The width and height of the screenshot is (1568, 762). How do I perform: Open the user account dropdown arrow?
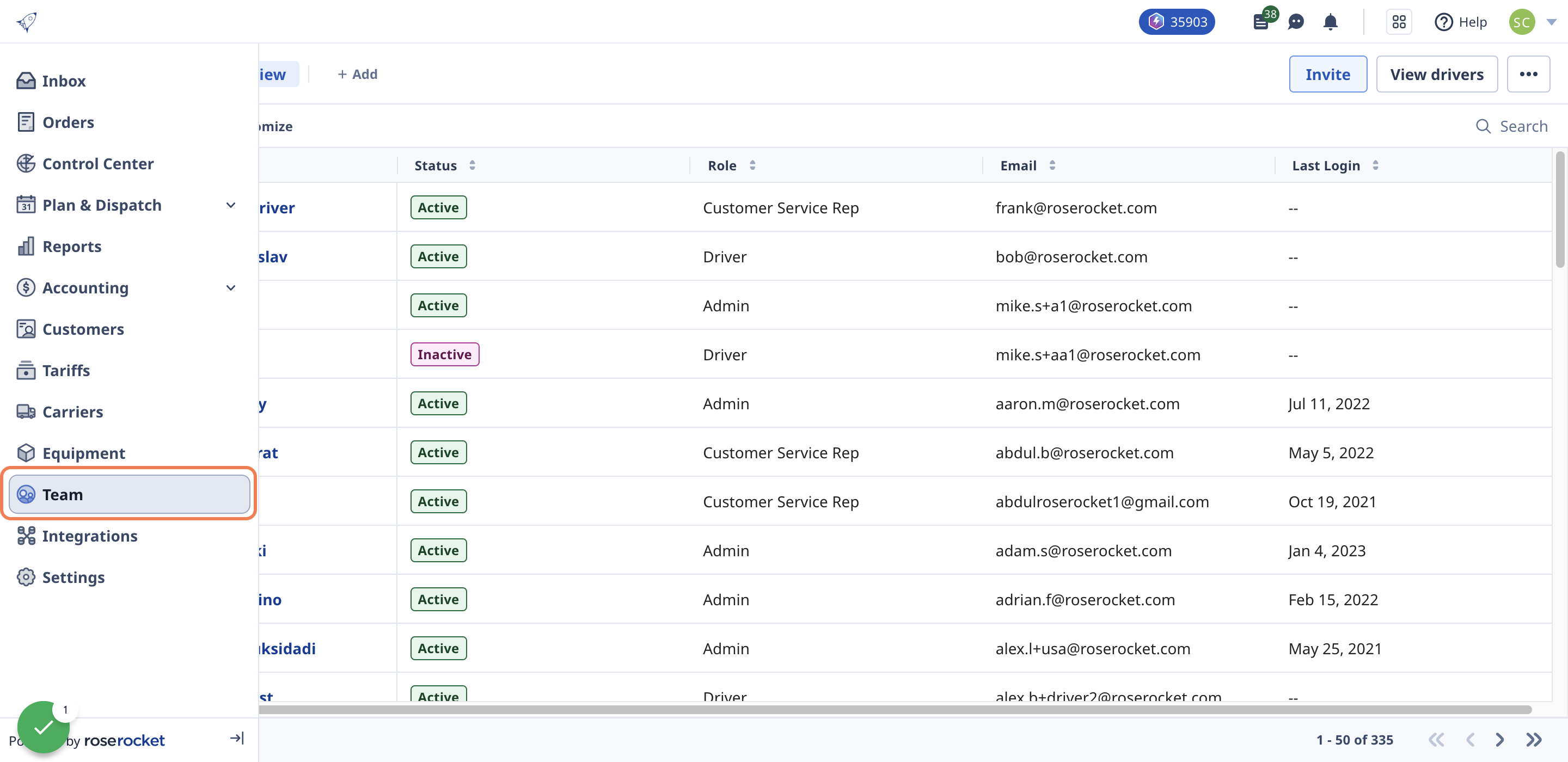coord(1552,22)
